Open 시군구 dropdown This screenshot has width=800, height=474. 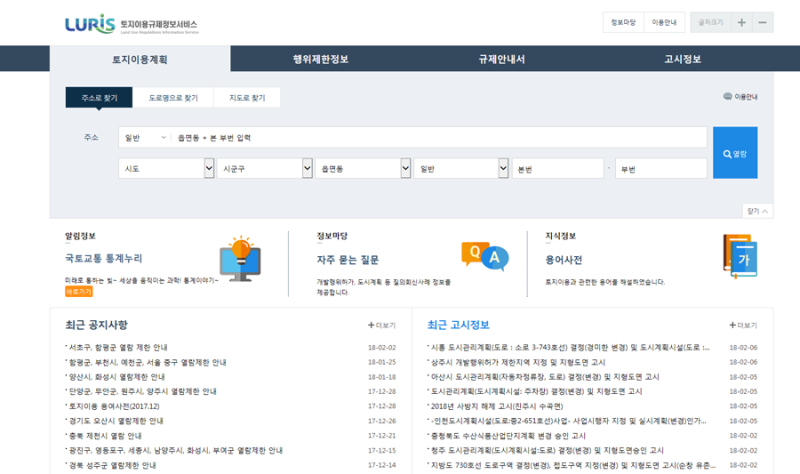pos(264,168)
